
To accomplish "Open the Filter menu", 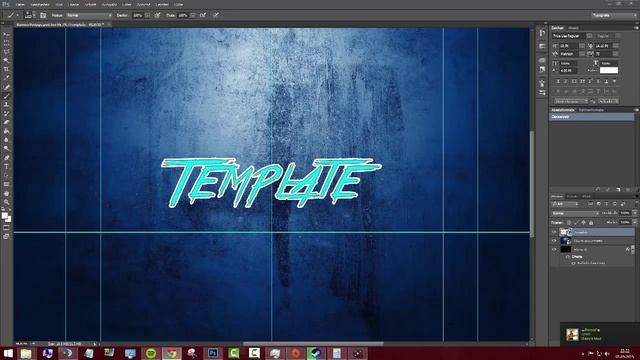I will pos(127,4).
